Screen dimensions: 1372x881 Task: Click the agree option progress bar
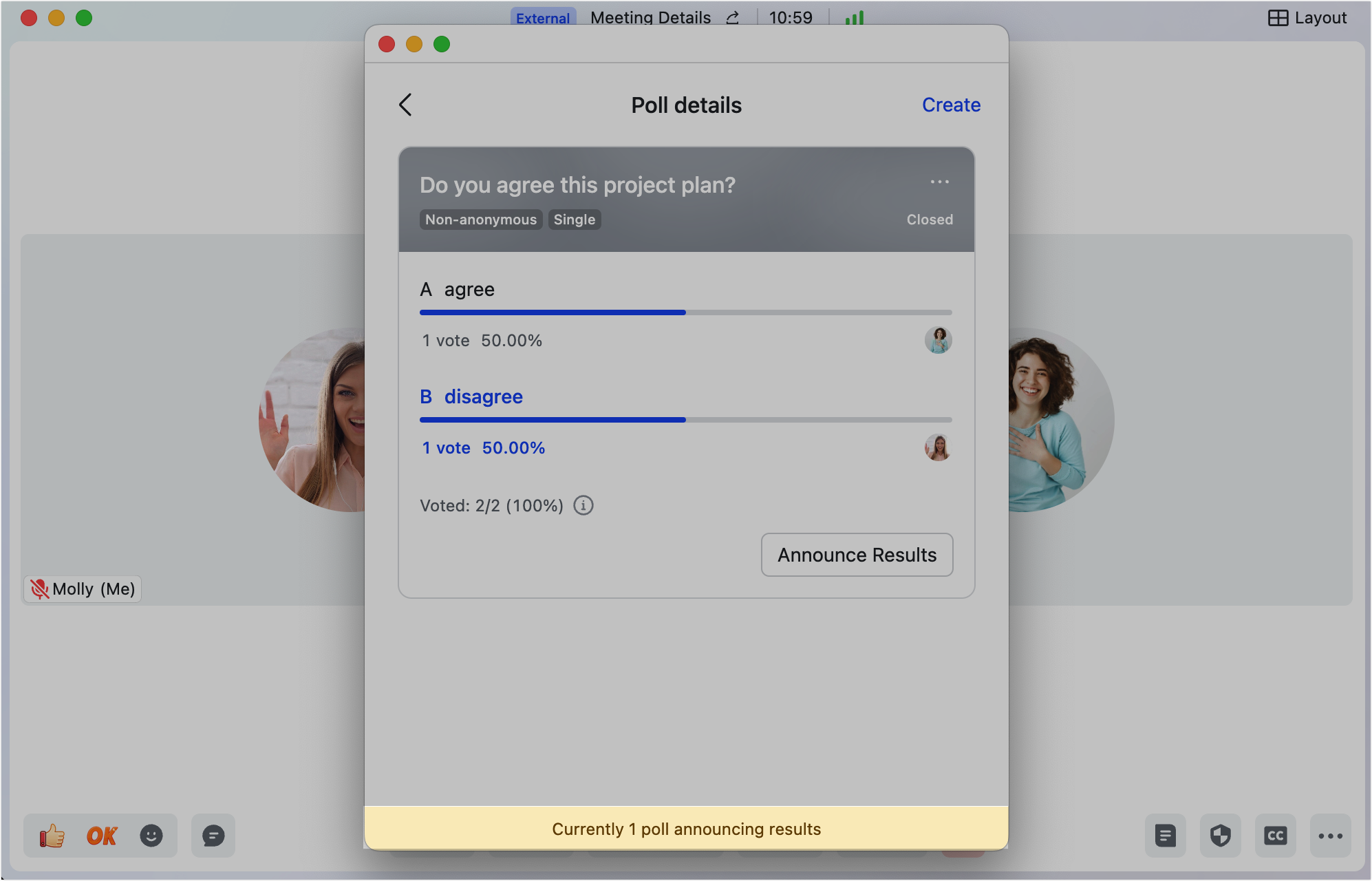coord(685,312)
